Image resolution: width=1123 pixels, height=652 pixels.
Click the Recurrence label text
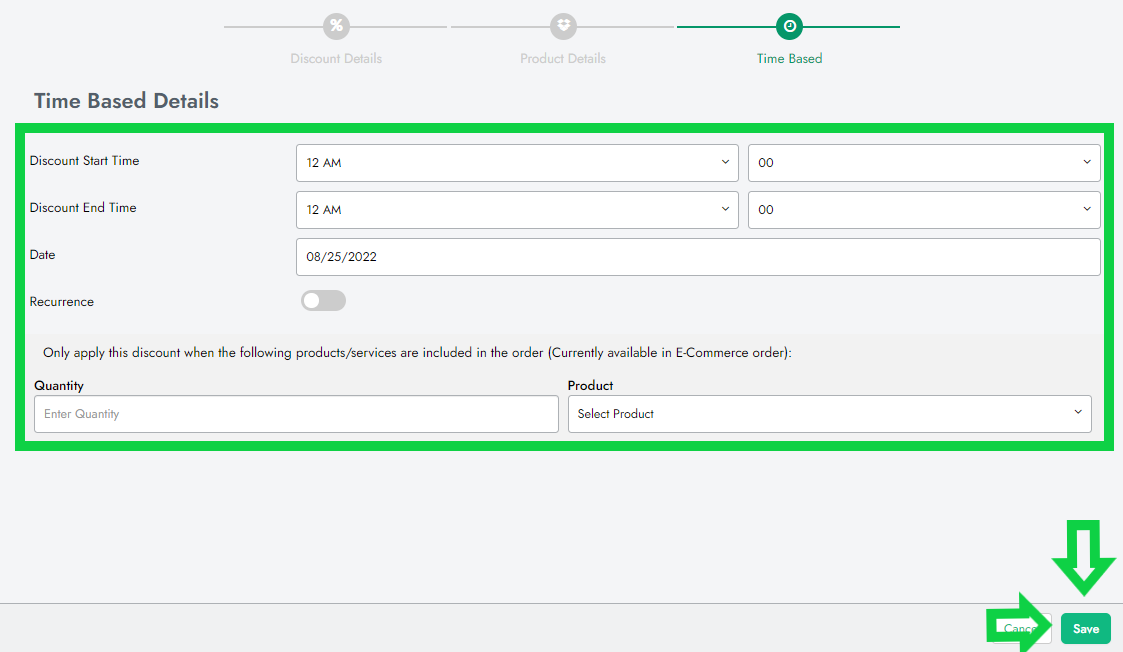(x=62, y=302)
